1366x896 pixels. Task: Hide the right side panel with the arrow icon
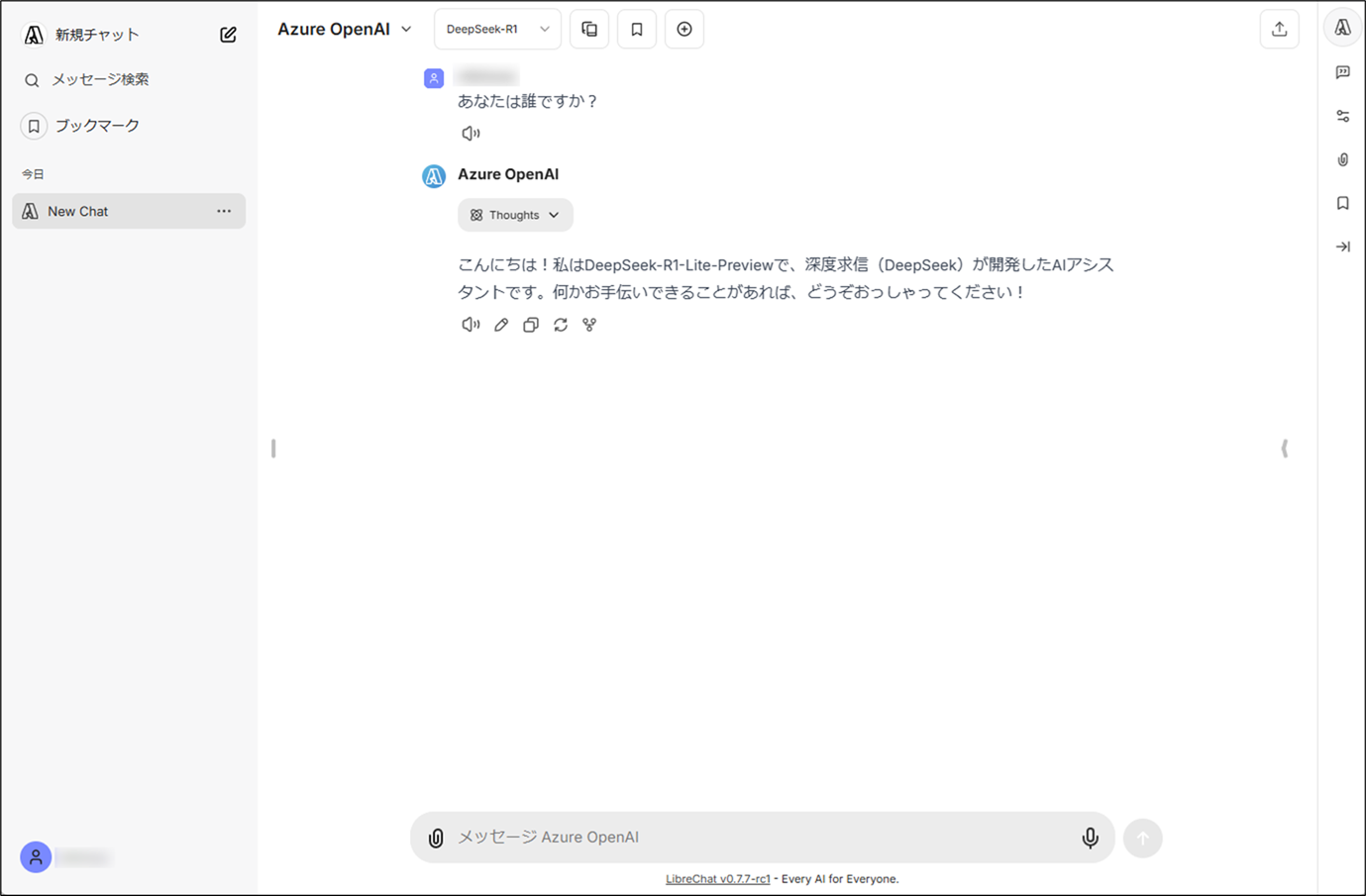pyautogui.click(x=1342, y=247)
